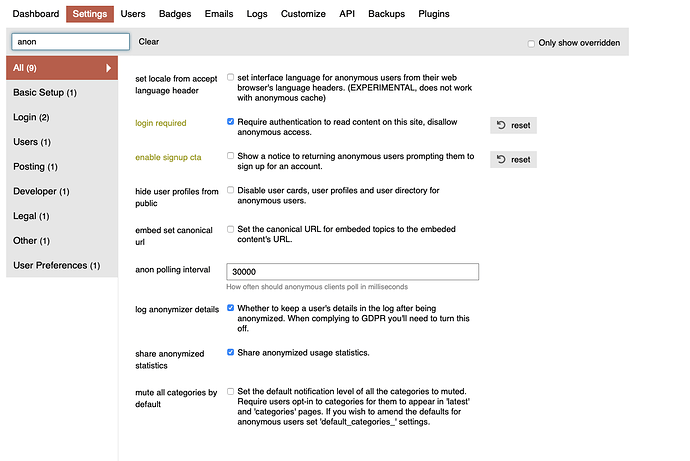Reset the 'enable signup cta' setting

(514, 160)
